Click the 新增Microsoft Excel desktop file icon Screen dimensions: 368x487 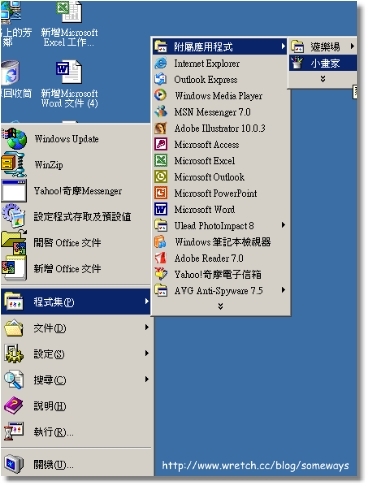tap(69, 11)
